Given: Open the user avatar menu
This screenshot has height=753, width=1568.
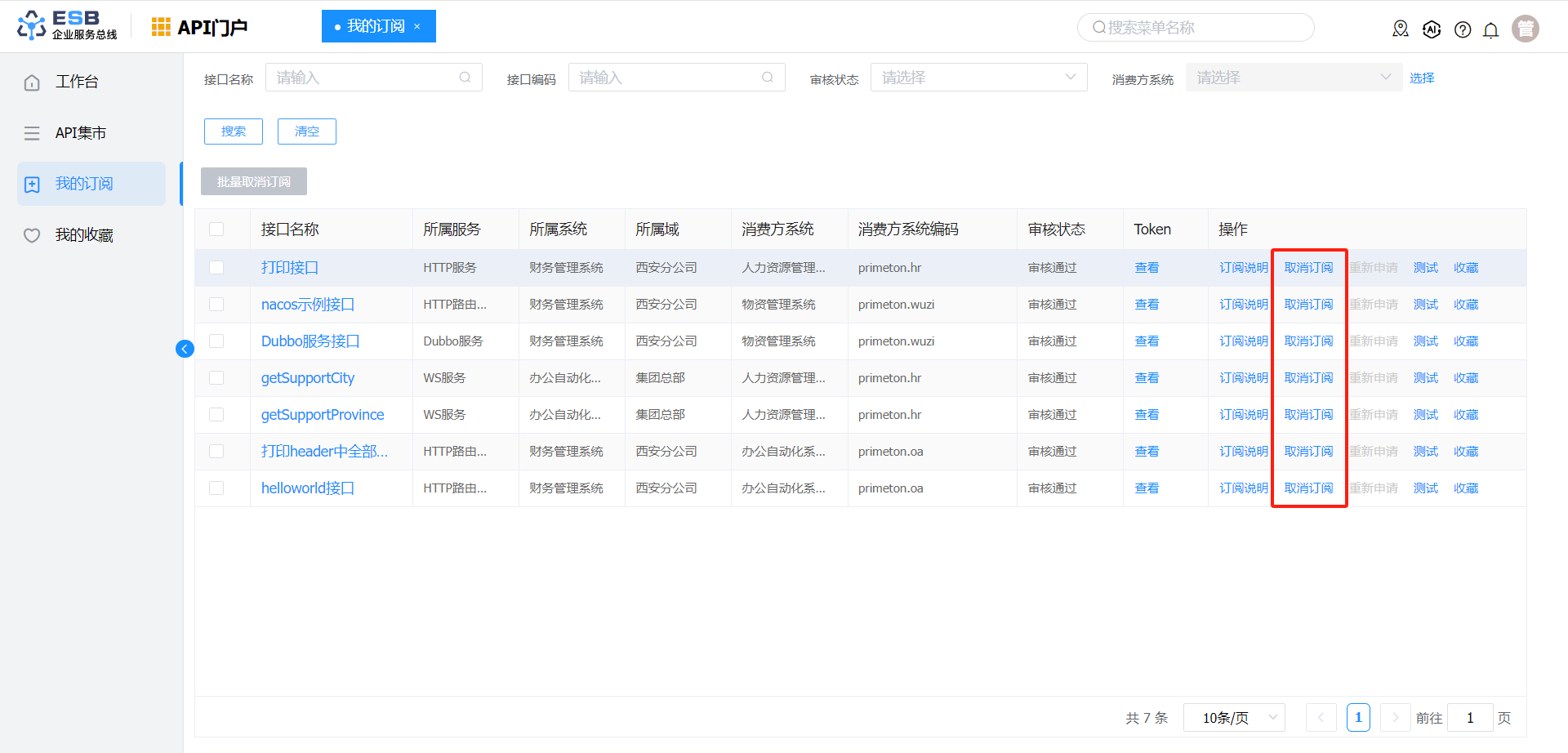Looking at the screenshot, I should (1525, 29).
